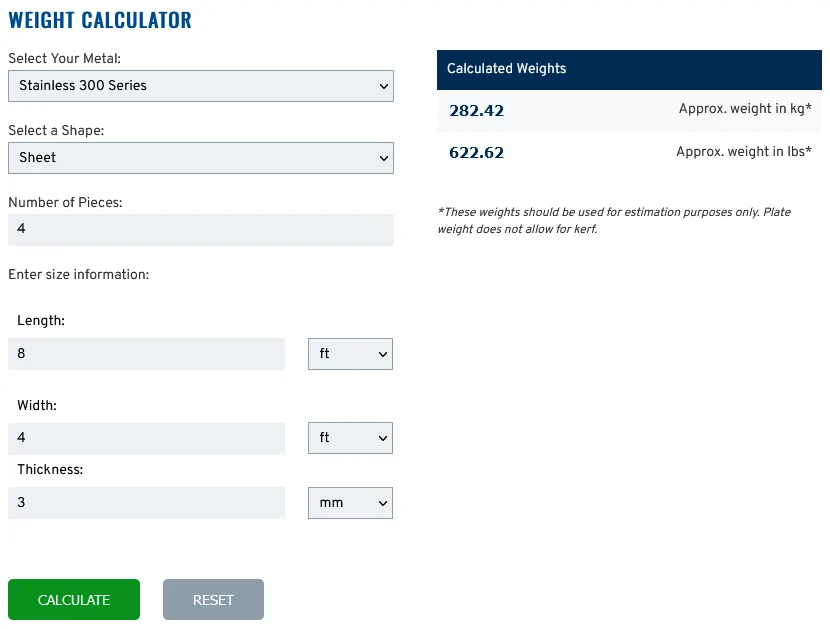Select the Width value input field
Image resolution: width=830 pixels, height=629 pixels.
click(x=146, y=438)
